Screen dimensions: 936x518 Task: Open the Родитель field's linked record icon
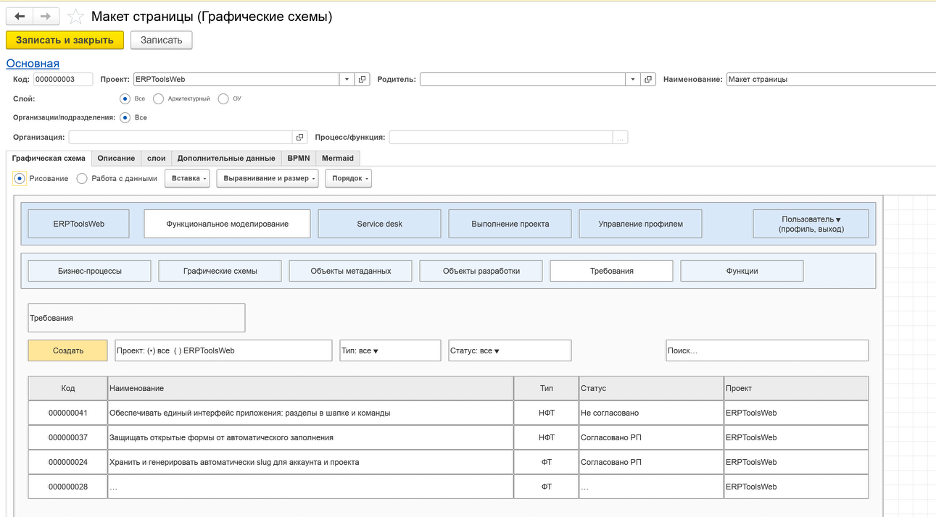[x=648, y=79]
